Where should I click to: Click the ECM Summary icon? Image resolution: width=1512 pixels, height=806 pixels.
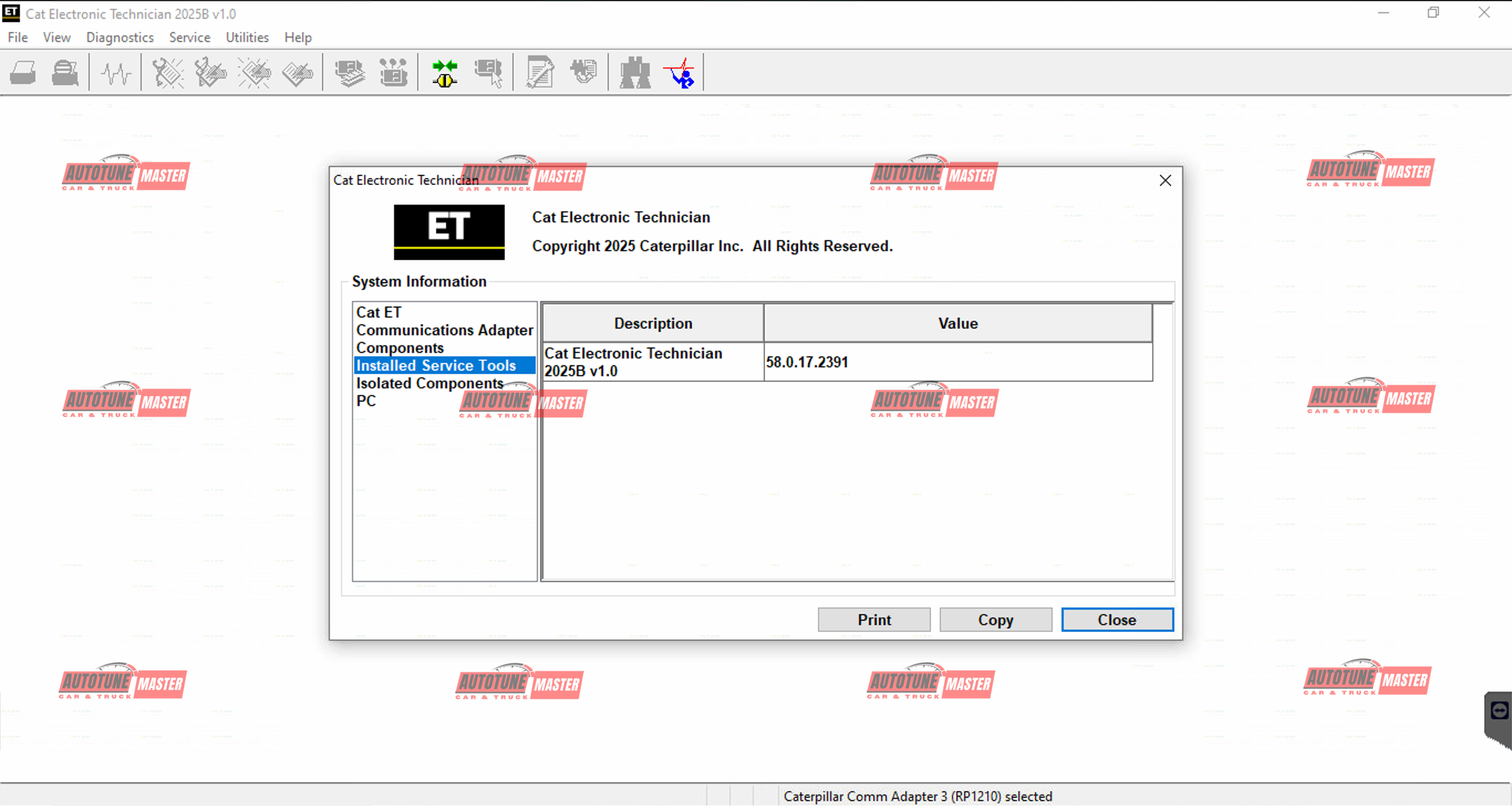[350, 73]
